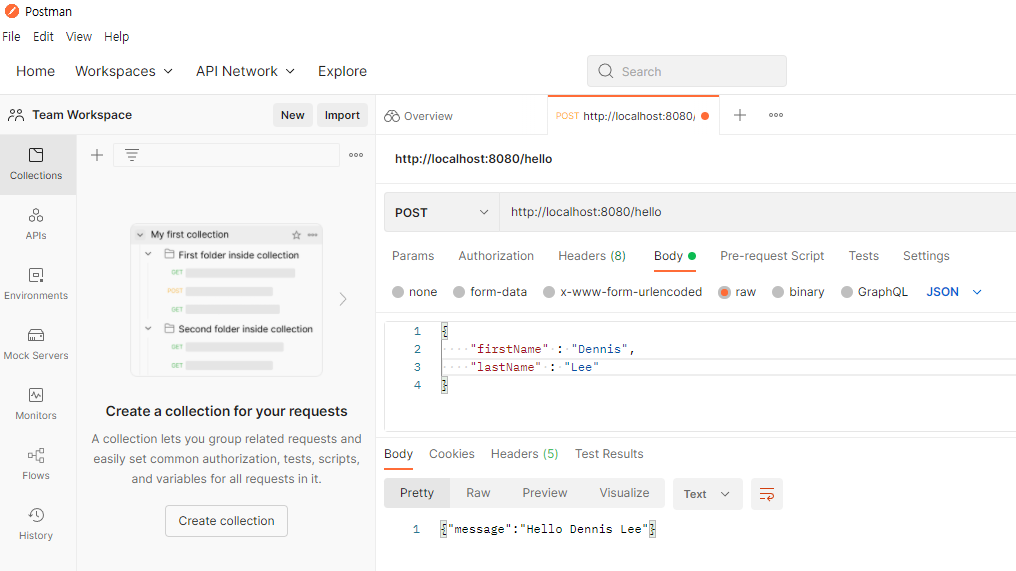This screenshot has width=1016, height=571.
Task: Open the response Cookies tab
Action: pyautogui.click(x=452, y=454)
